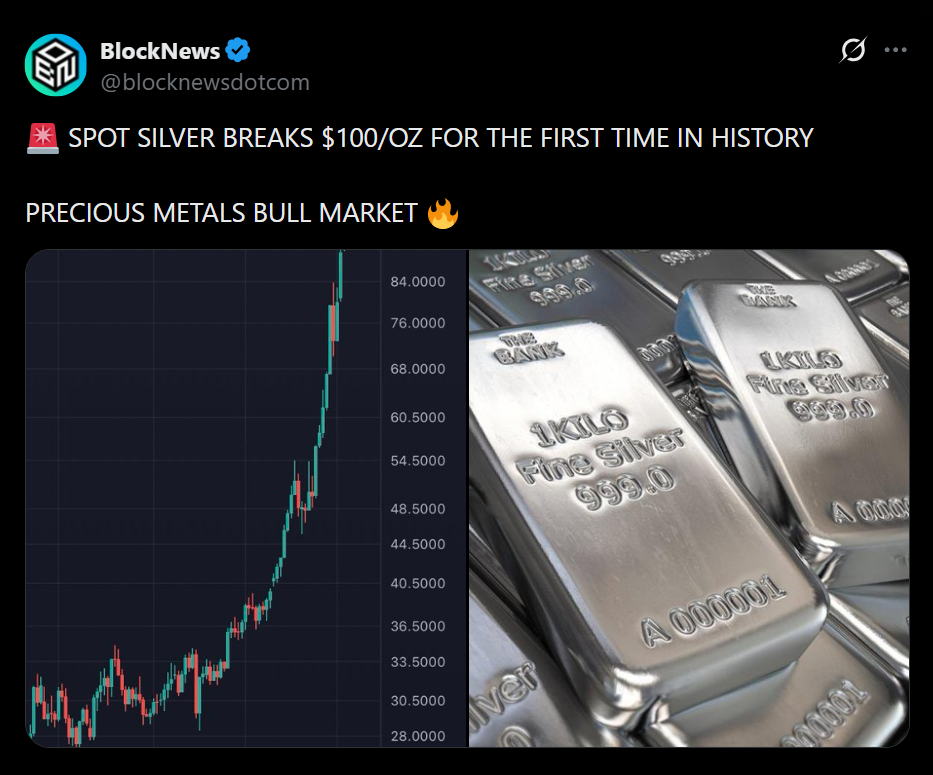Click the fire emoji after BULL MARKET
This screenshot has width=933, height=775.
(x=442, y=213)
